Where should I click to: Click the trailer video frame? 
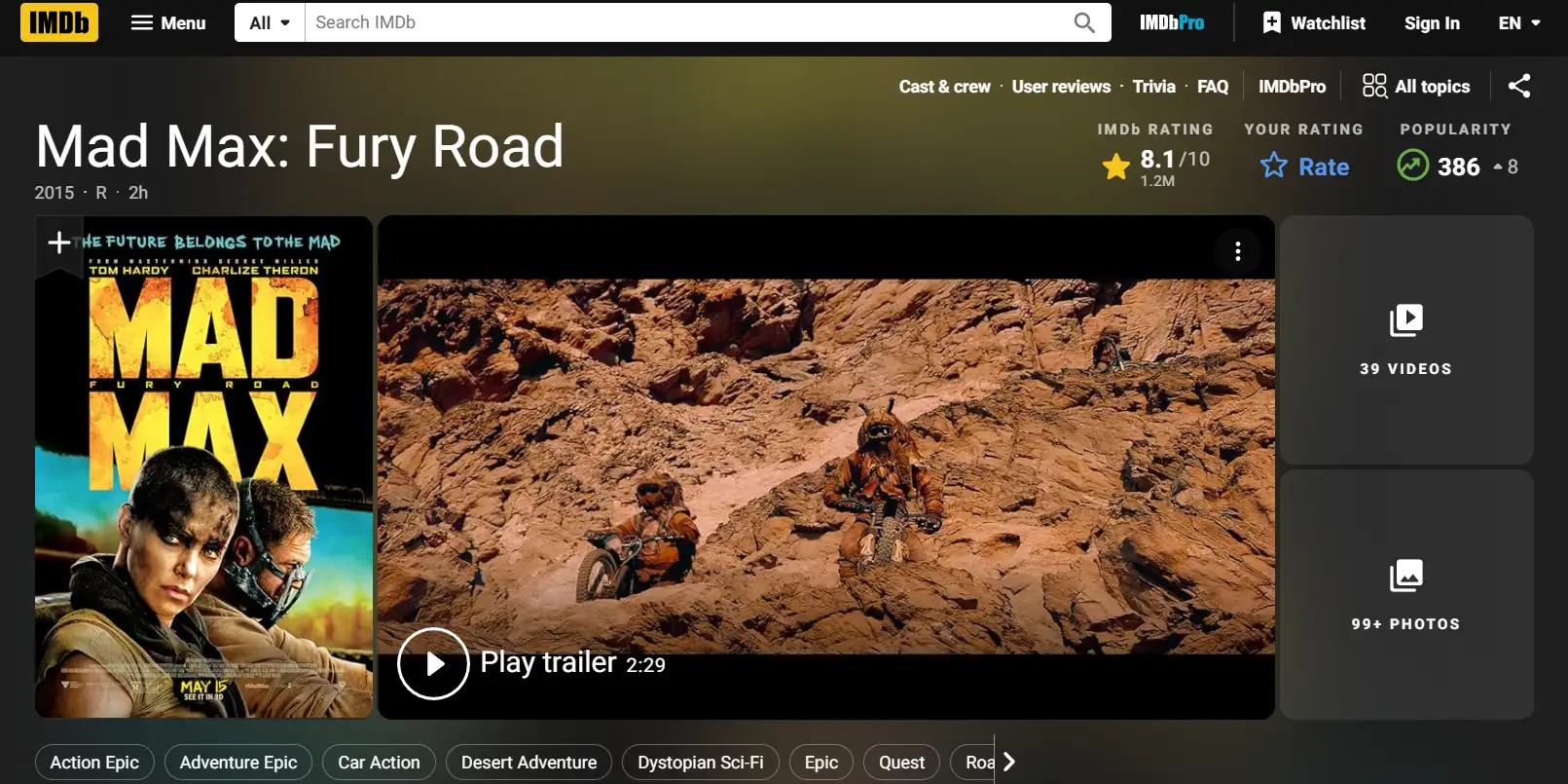coord(826,467)
